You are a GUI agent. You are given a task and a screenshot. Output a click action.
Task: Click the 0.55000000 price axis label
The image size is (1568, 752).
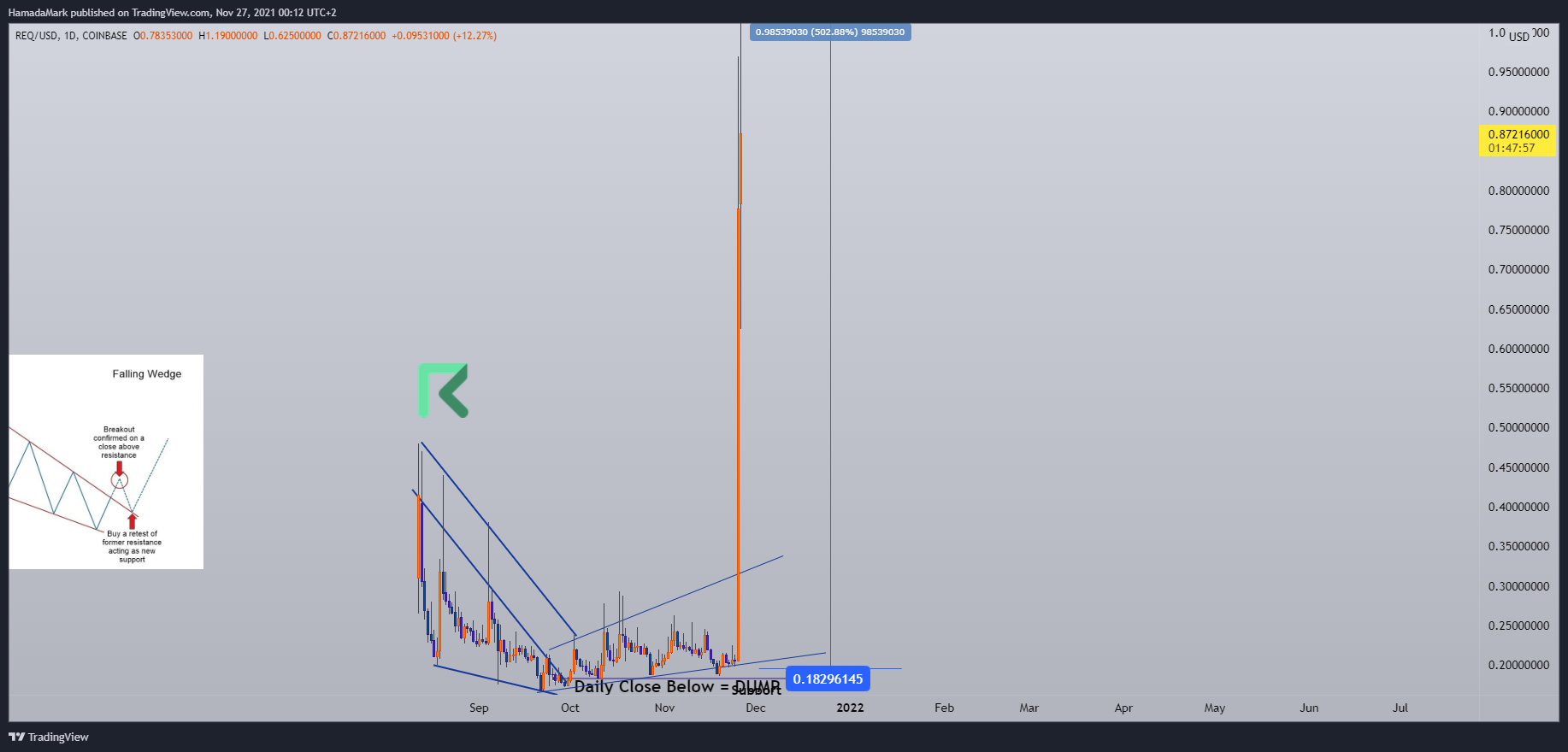[x=1518, y=388]
